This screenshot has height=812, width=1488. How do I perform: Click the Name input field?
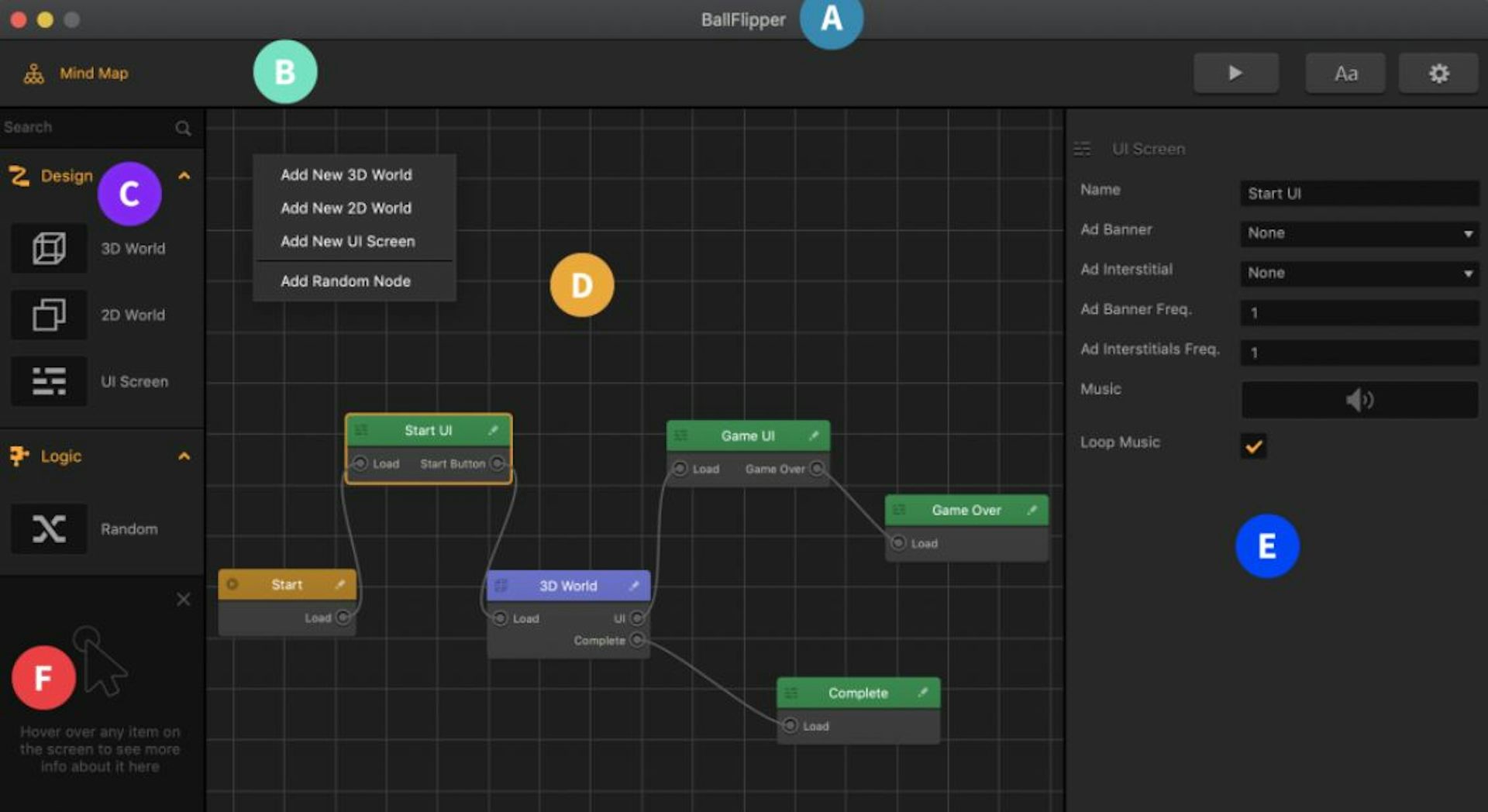tap(1359, 194)
